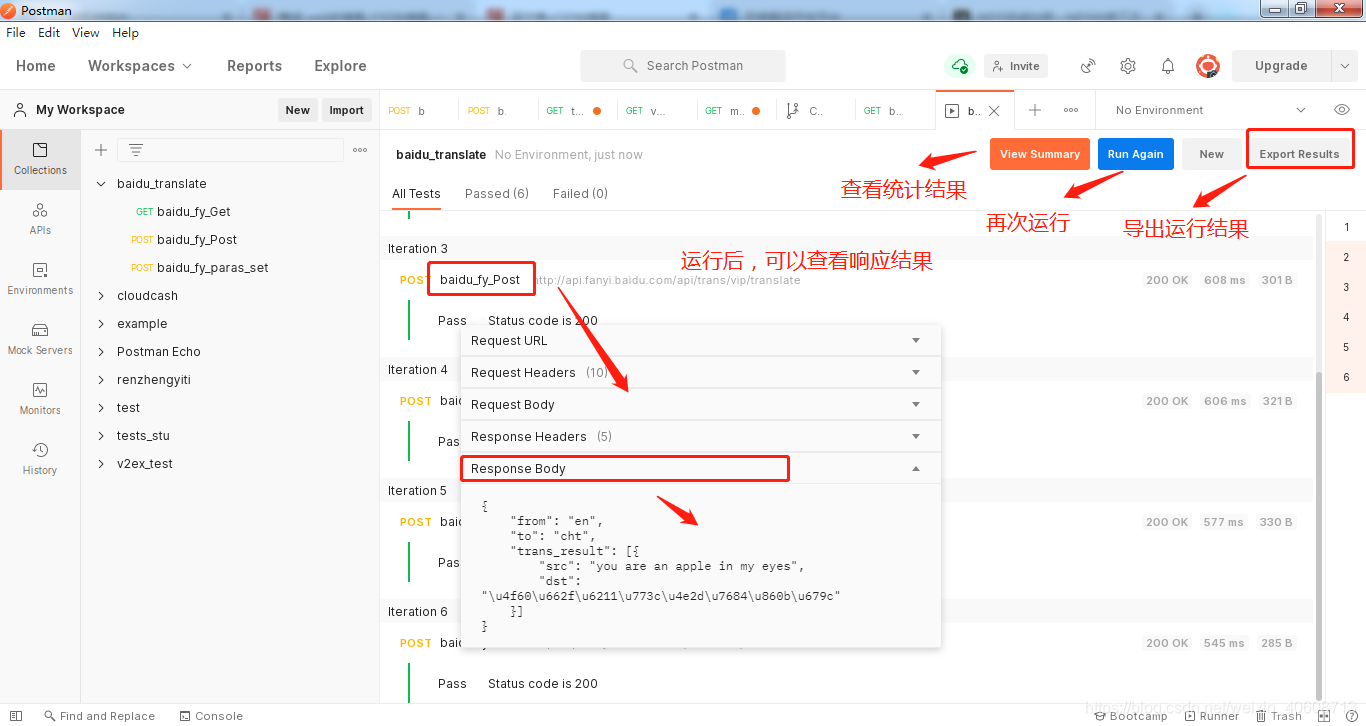Open the collections more options ellipsis
Image resolution: width=1366 pixels, height=726 pixels.
[x=360, y=150]
